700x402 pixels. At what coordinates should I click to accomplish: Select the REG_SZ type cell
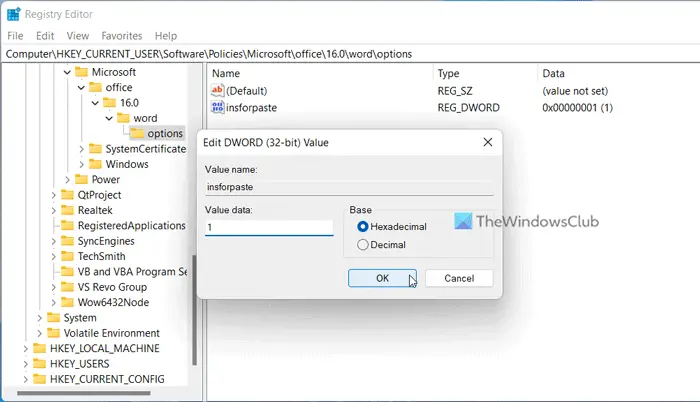455,91
